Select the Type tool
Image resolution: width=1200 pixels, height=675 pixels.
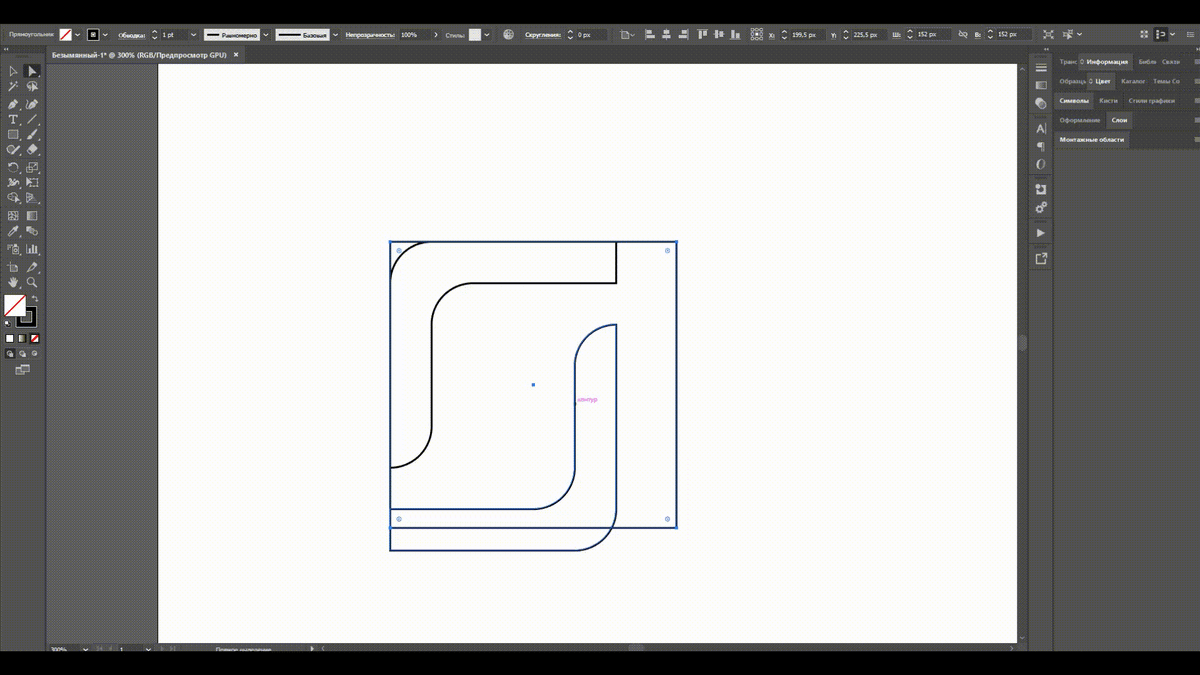(x=13, y=119)
